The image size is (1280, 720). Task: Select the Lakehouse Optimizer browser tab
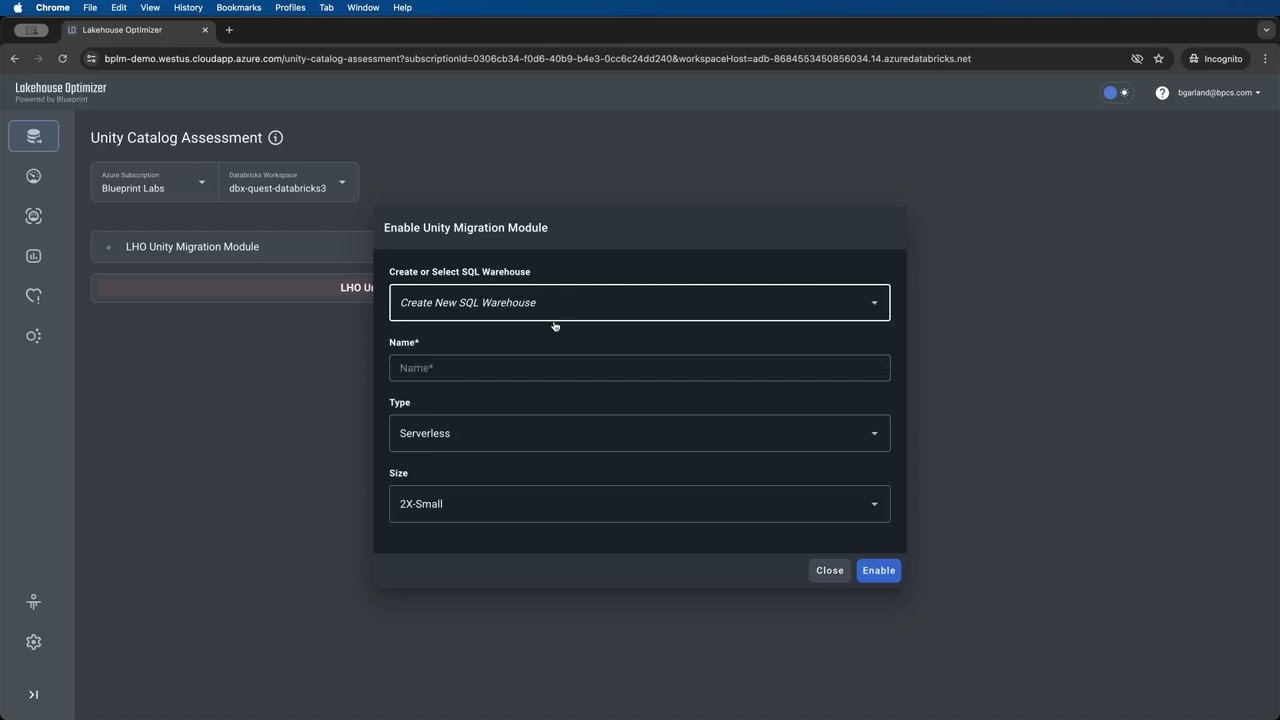(x=138, y=30)
